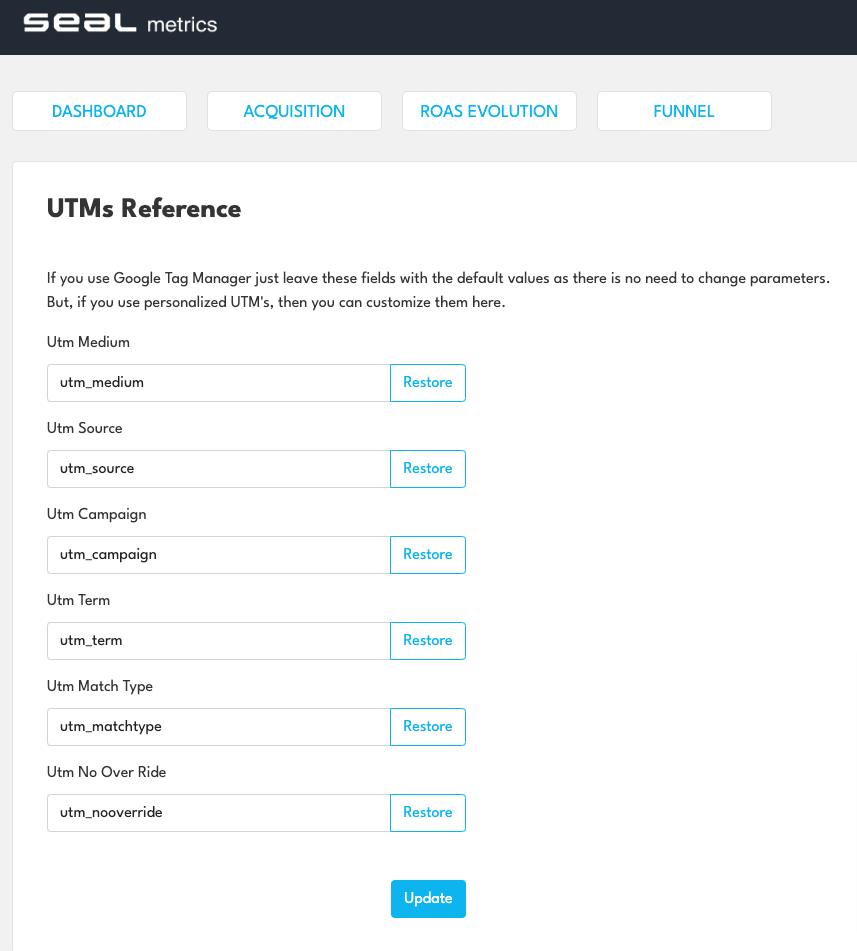Image resolution: width=857 pixels, height=951 pixels.
Task: Click the Update button to save UTMs
Action: point(428,898)
